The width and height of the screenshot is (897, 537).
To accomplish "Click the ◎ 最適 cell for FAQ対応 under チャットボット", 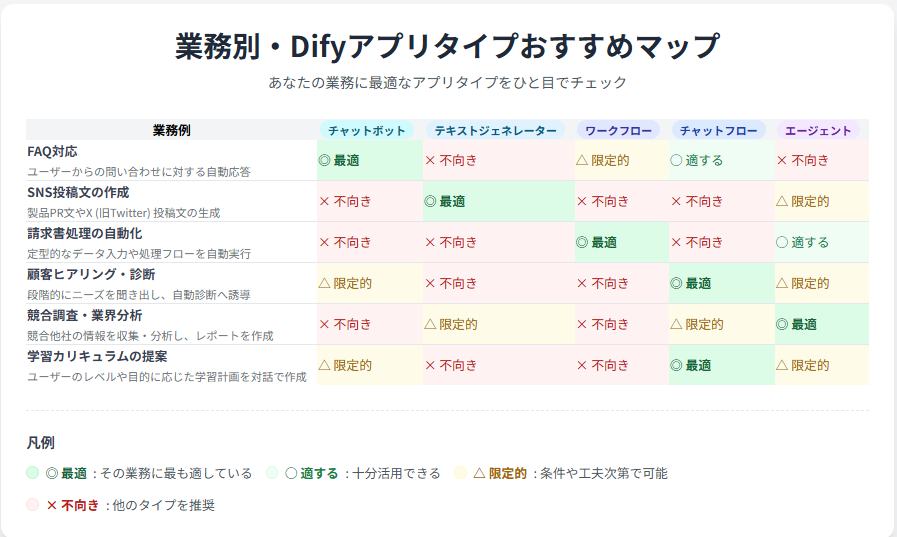I will (369, 160).
